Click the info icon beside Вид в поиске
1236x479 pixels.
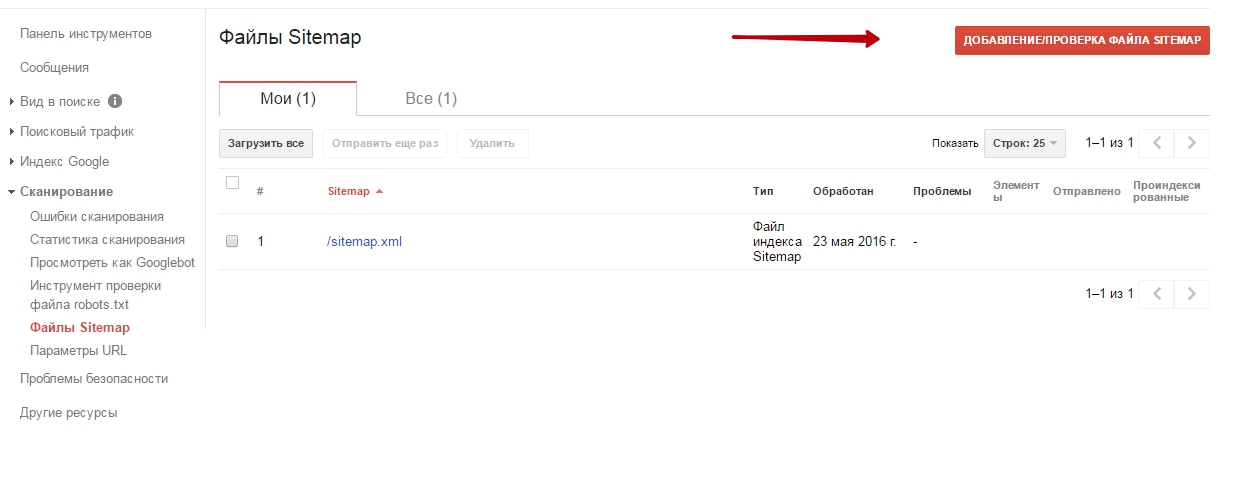[x=115, y=101]
